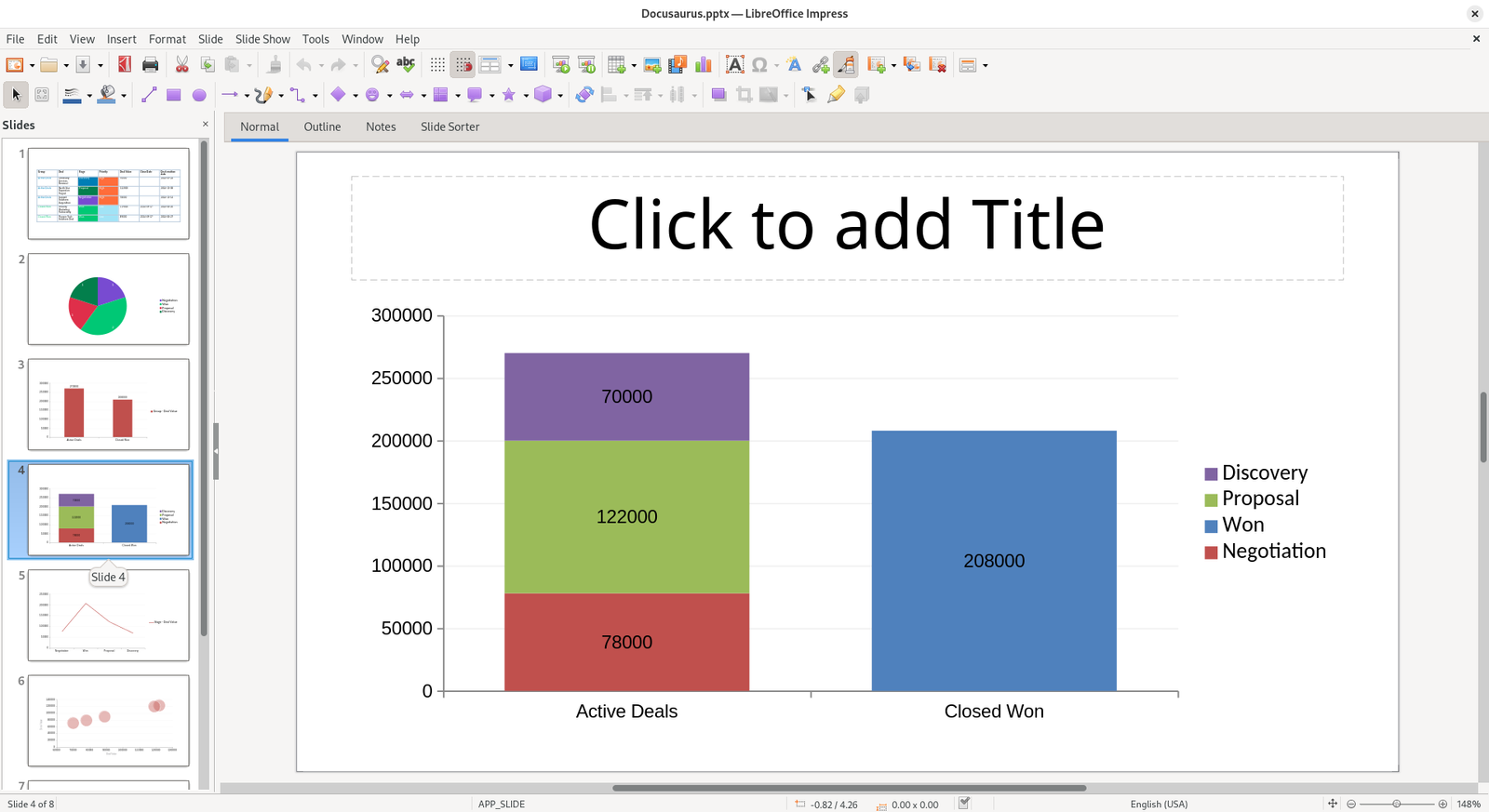
Task: Select slide 2 pie chart thumbnail
Action: [108, 299]
